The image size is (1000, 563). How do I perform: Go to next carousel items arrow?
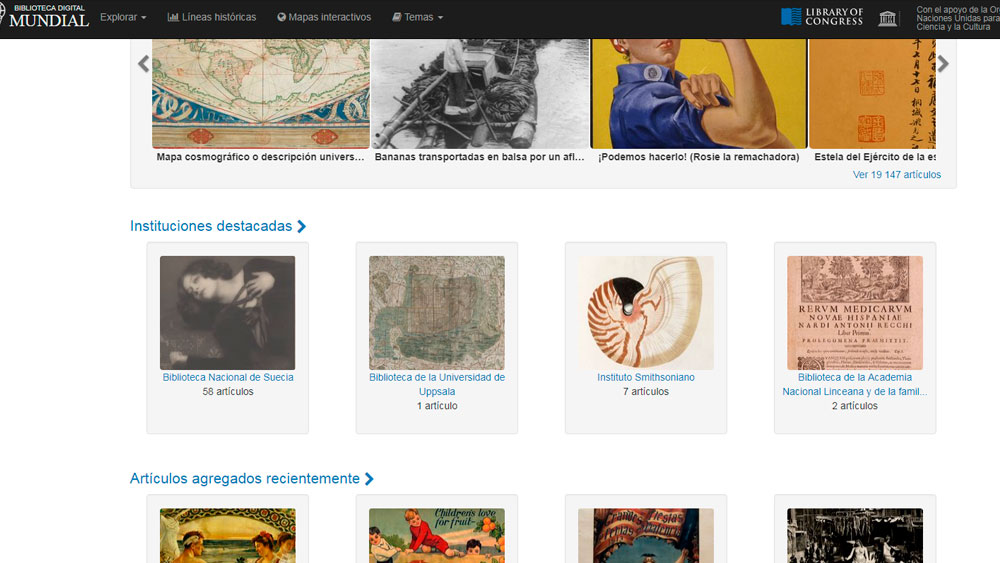click(x=943, y=64)
